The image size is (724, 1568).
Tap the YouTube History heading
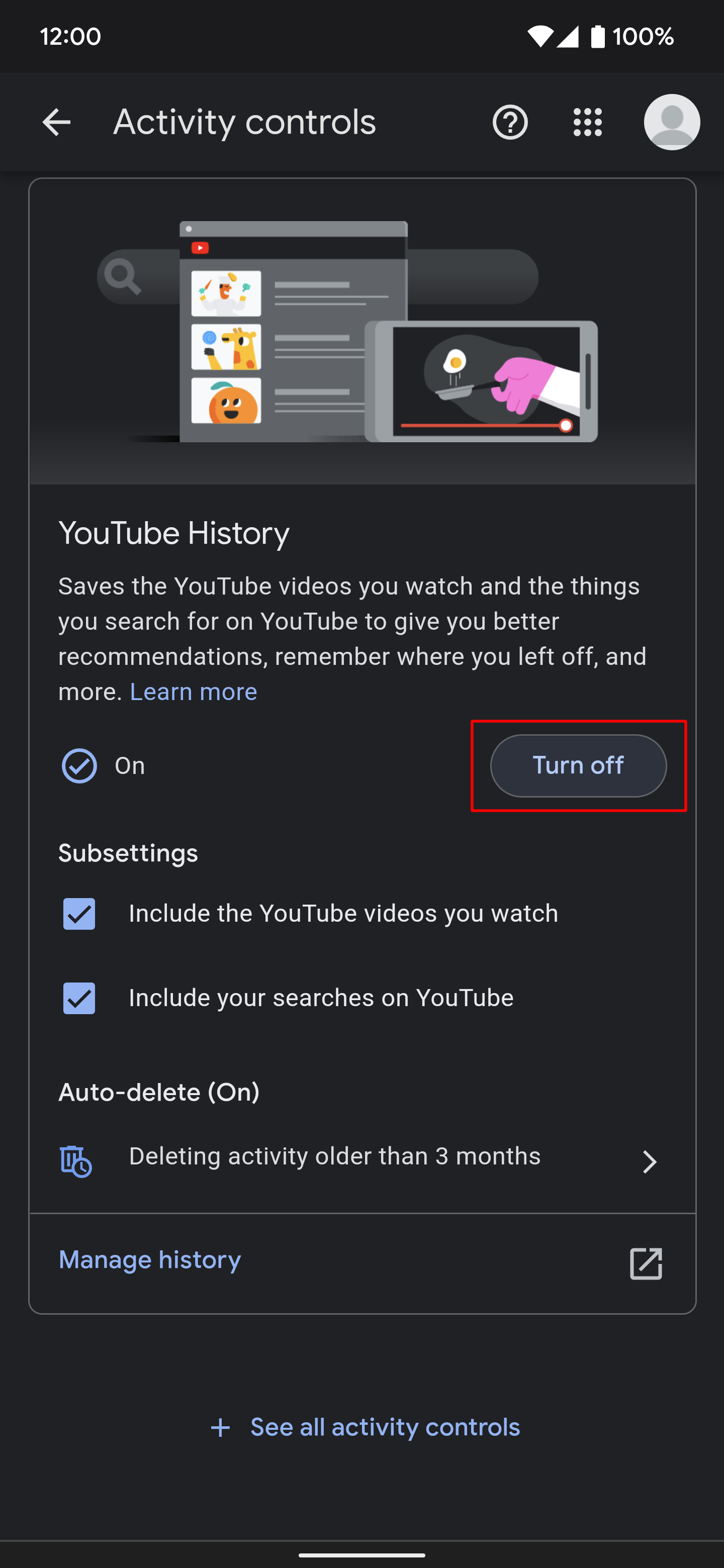click(x=174, y=533)
